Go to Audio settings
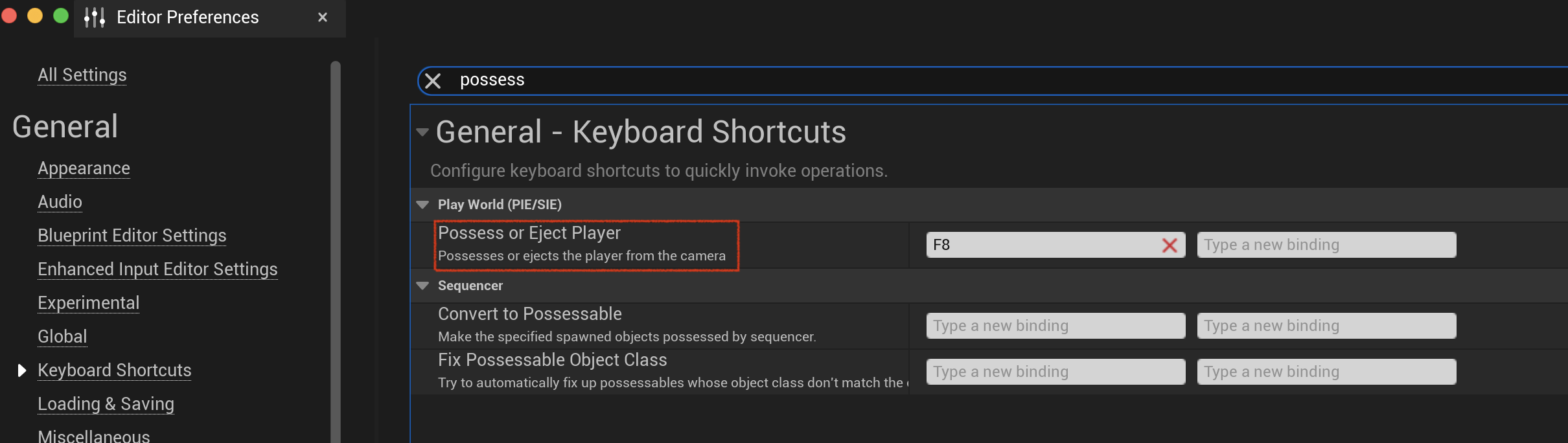Screen dimensions: 1568x443 [x=60, y=202]
